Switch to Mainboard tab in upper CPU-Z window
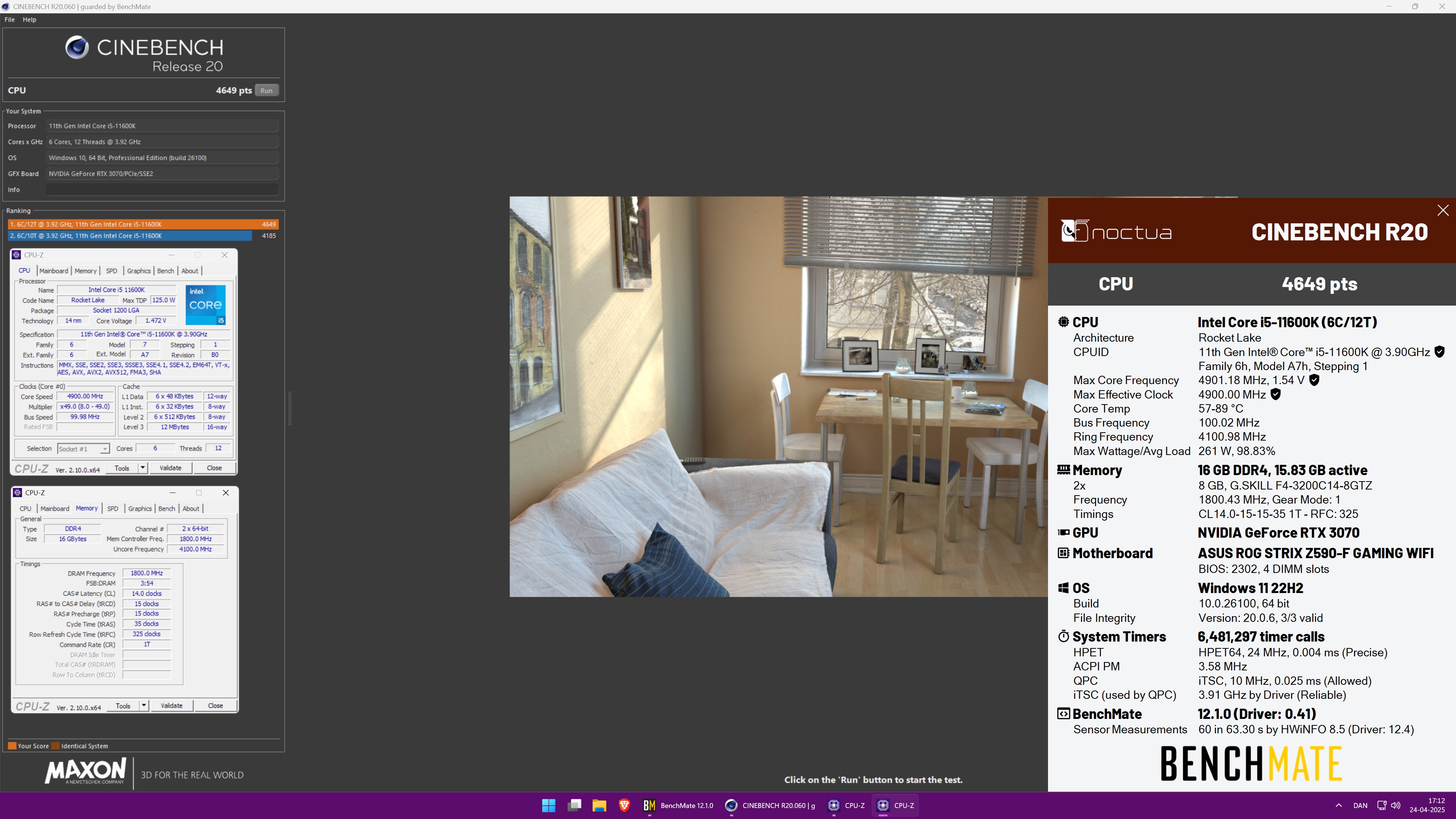 (x=54, y=271)
